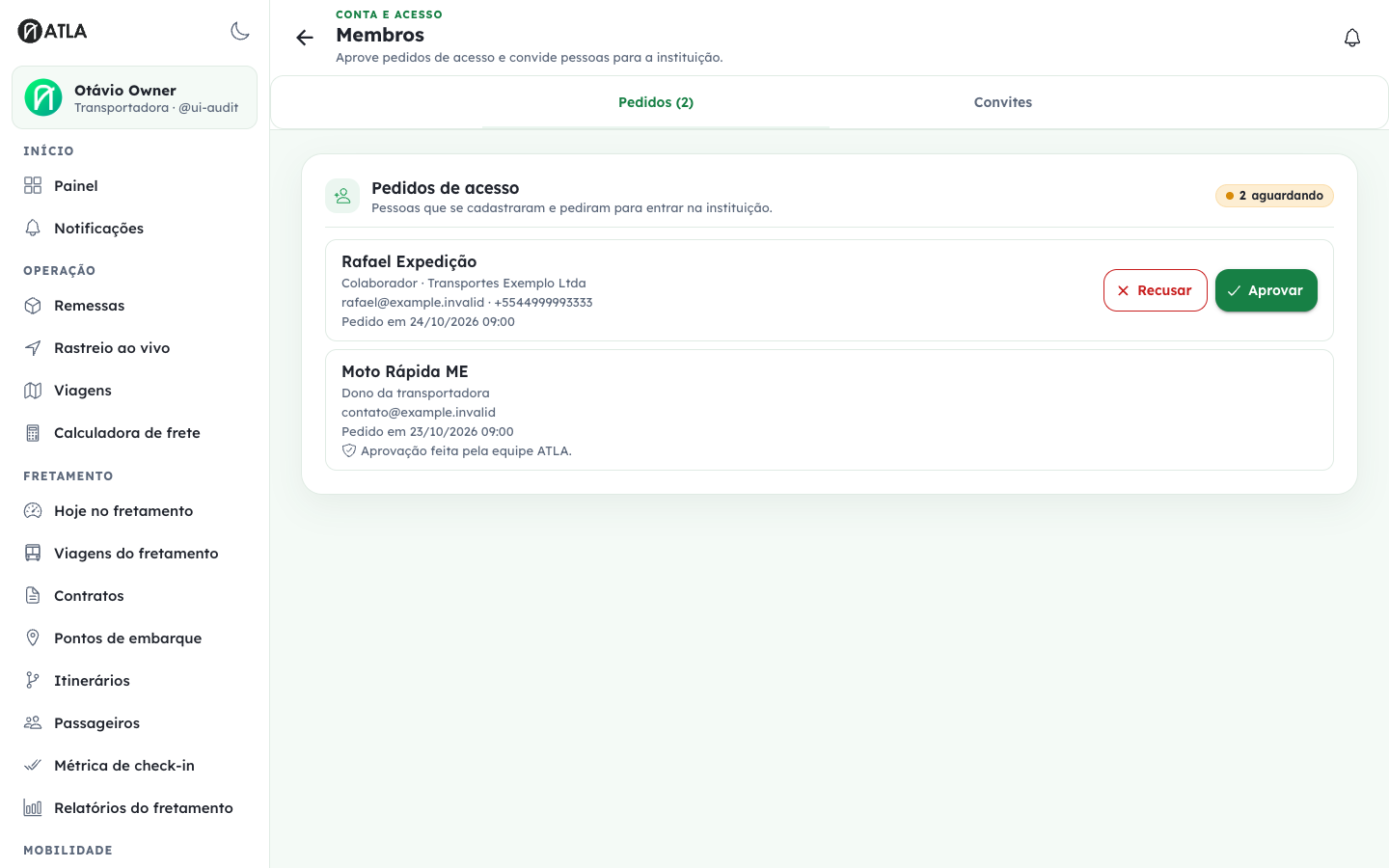Click the Remessas box icon
The height and width of the screenshot is (868, 1389).
tap(33, 305)
